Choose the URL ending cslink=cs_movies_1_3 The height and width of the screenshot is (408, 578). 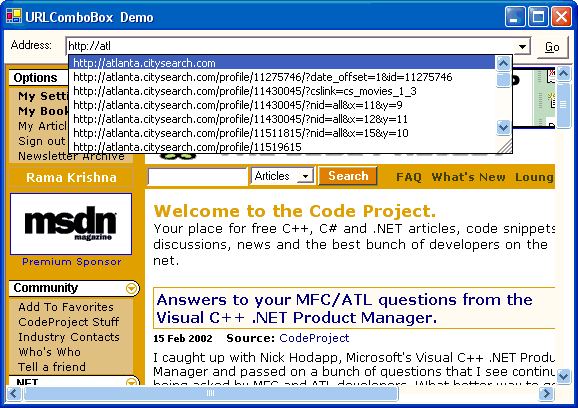click(x=282, y=91)
